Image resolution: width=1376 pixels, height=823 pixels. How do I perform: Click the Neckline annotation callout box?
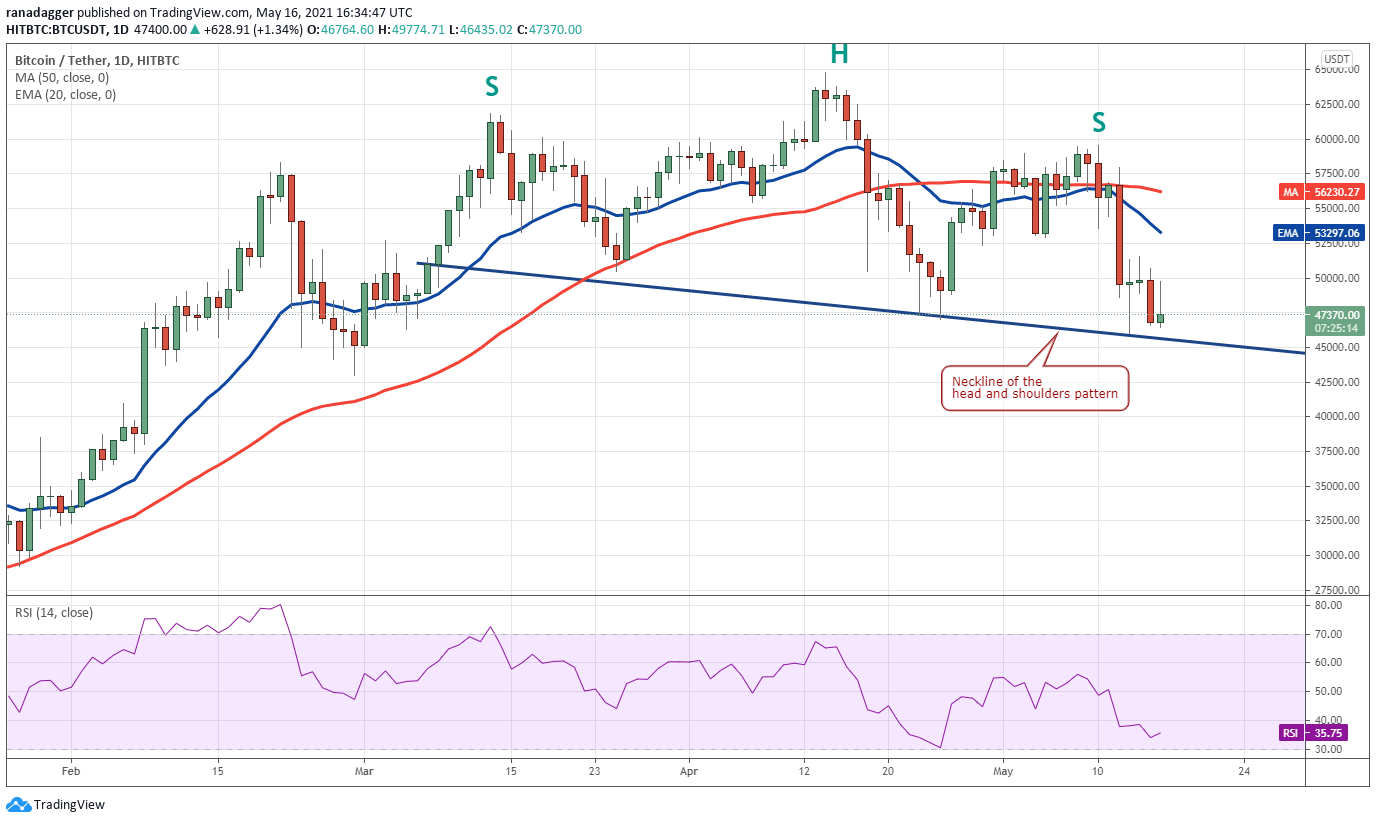1035,388
